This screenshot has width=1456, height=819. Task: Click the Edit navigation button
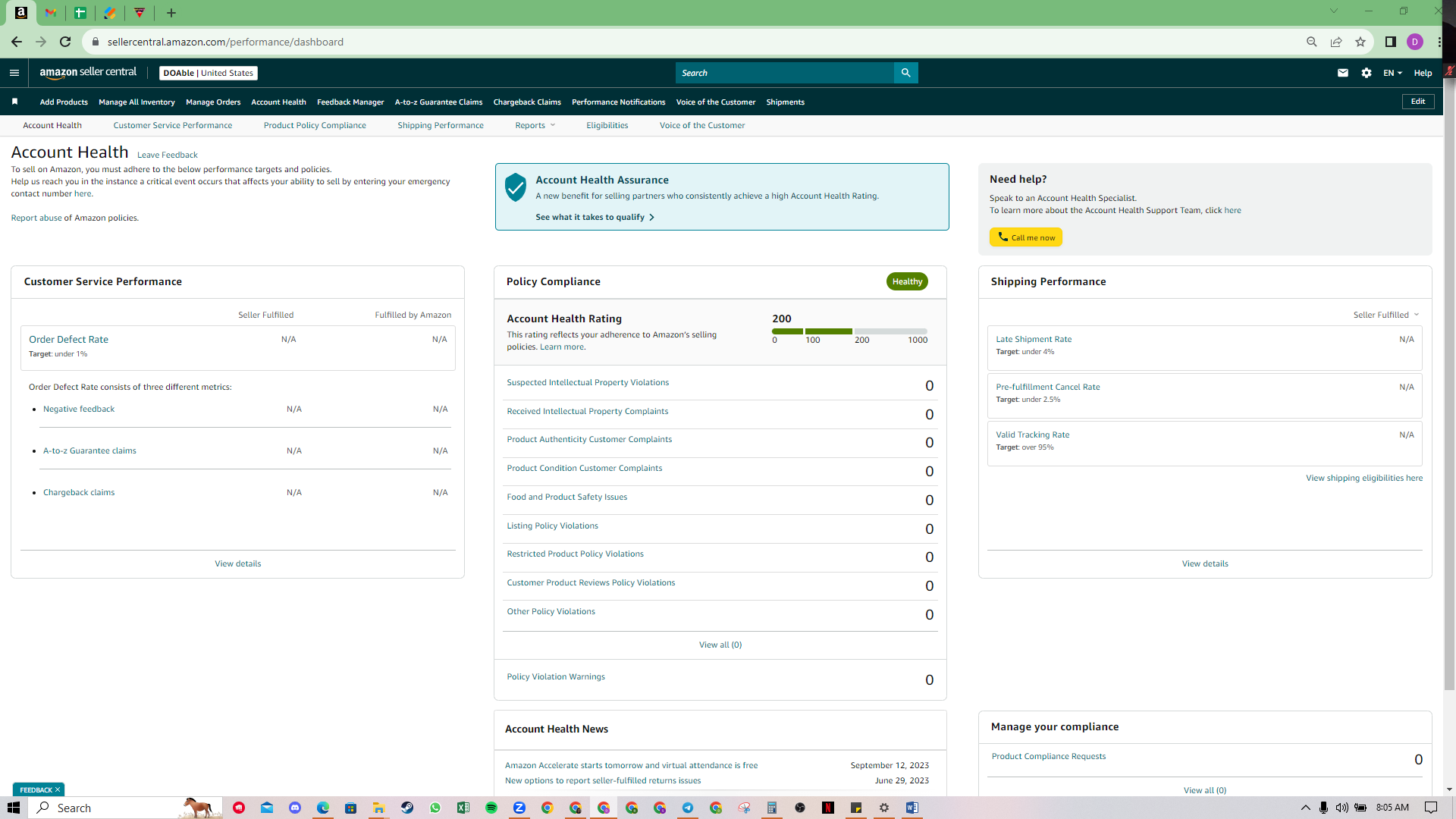[x=1418, y=102]
